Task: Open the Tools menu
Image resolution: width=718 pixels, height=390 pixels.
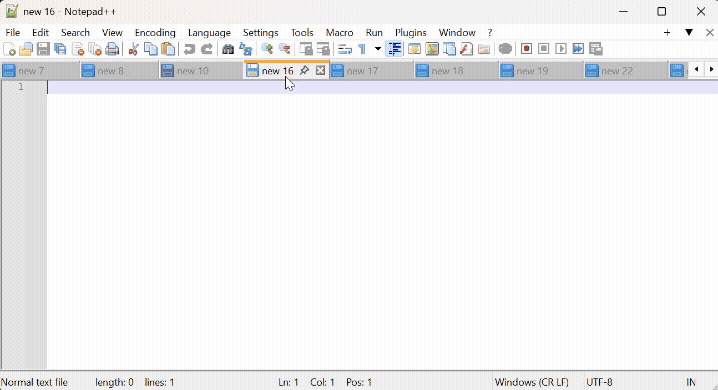Action: coord(302,32)
